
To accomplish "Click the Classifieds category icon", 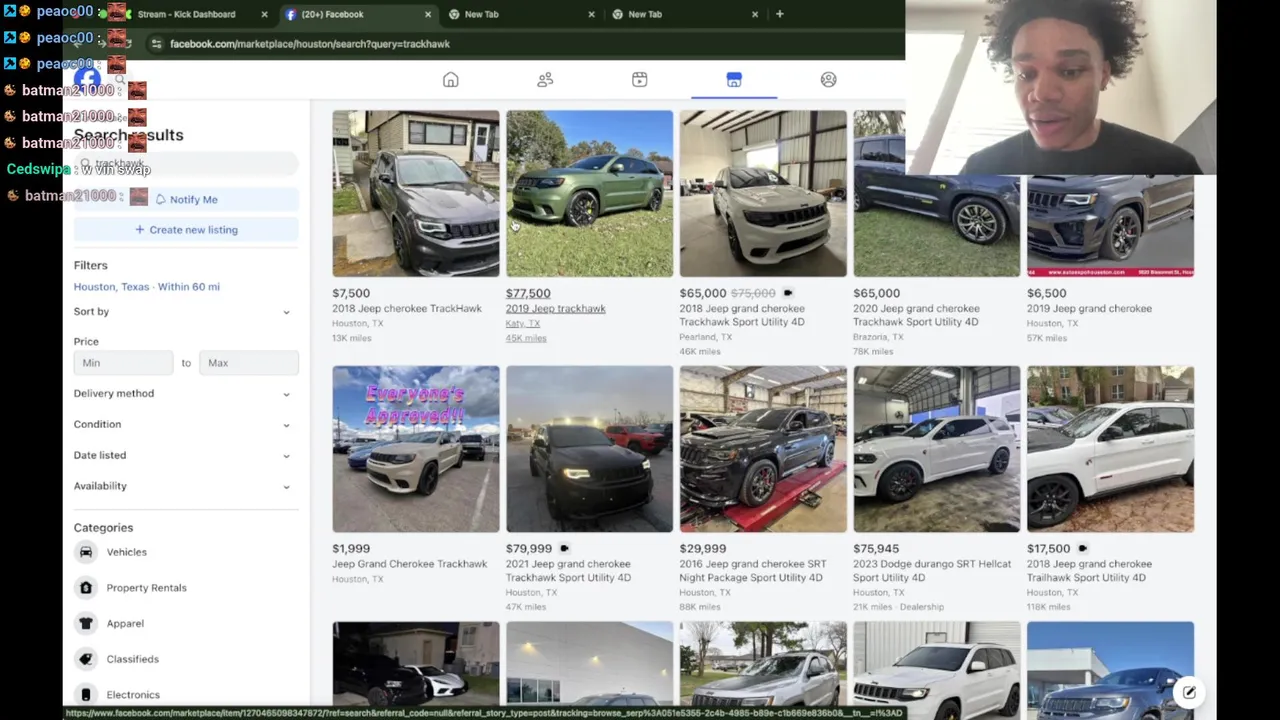I will tap(86, 659).
